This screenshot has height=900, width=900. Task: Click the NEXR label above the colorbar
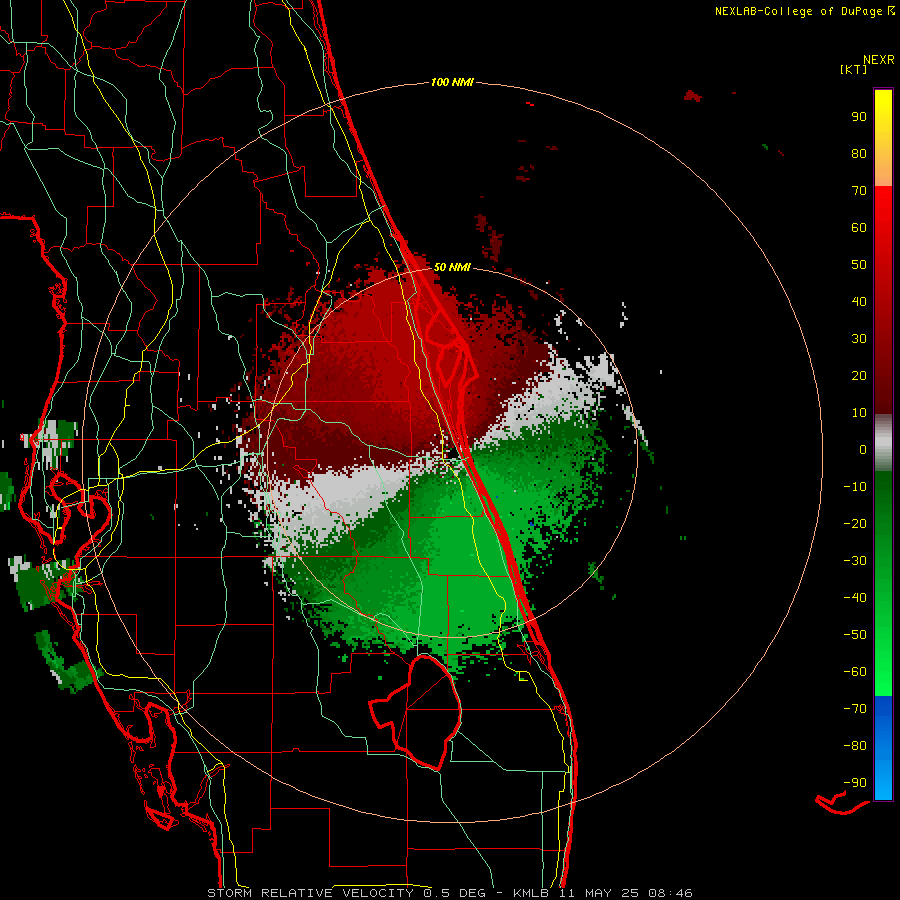(879, 60)
